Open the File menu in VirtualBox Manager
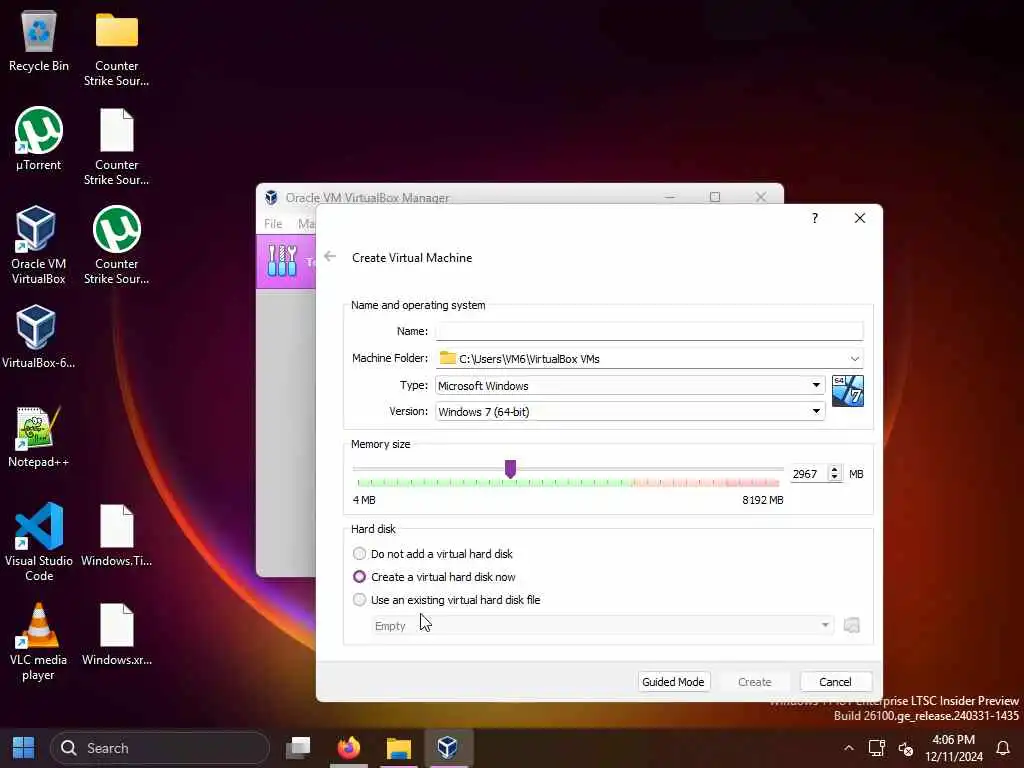 pos(273,224)
